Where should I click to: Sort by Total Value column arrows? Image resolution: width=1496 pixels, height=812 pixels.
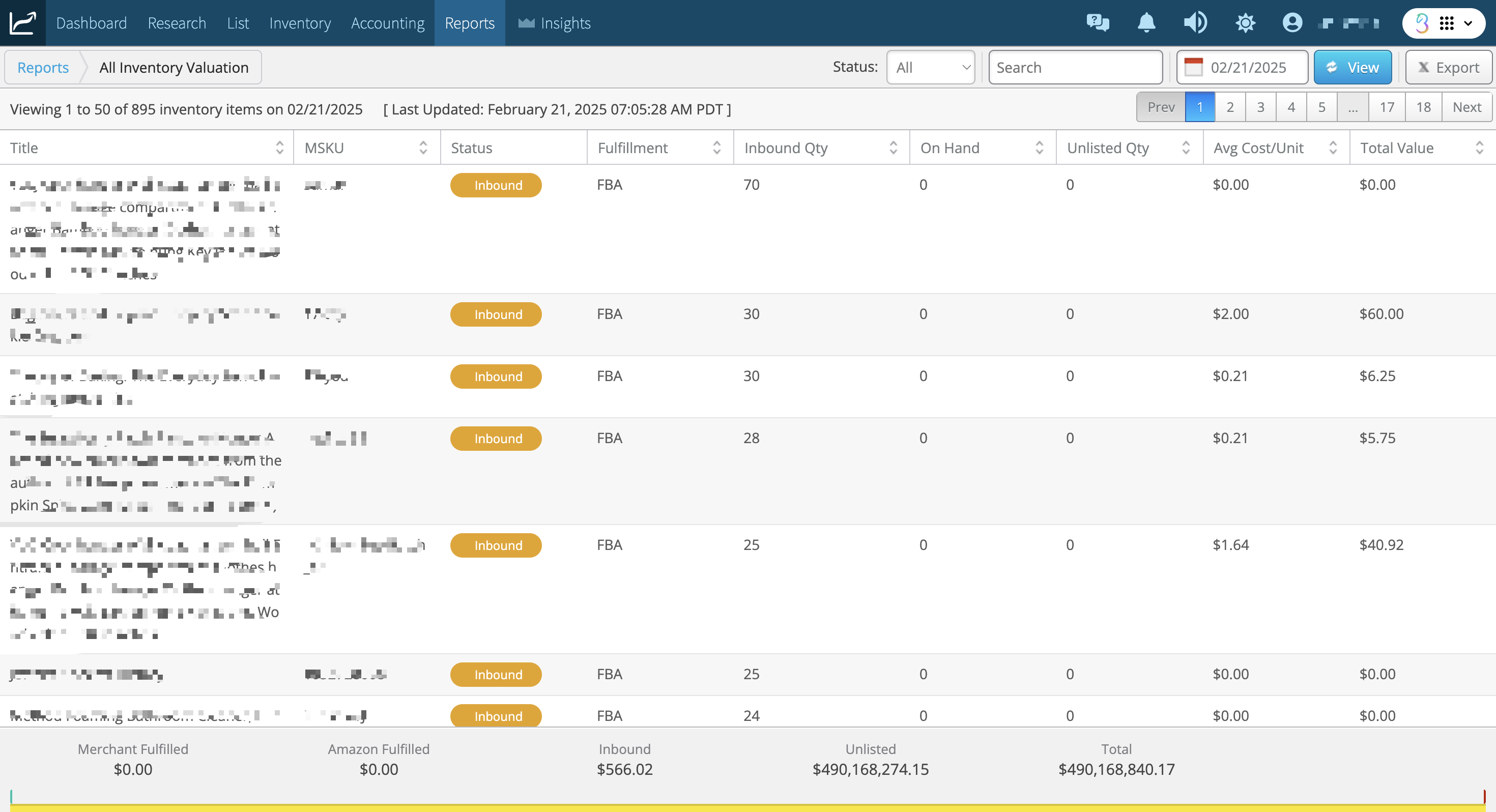[1480, 148]
